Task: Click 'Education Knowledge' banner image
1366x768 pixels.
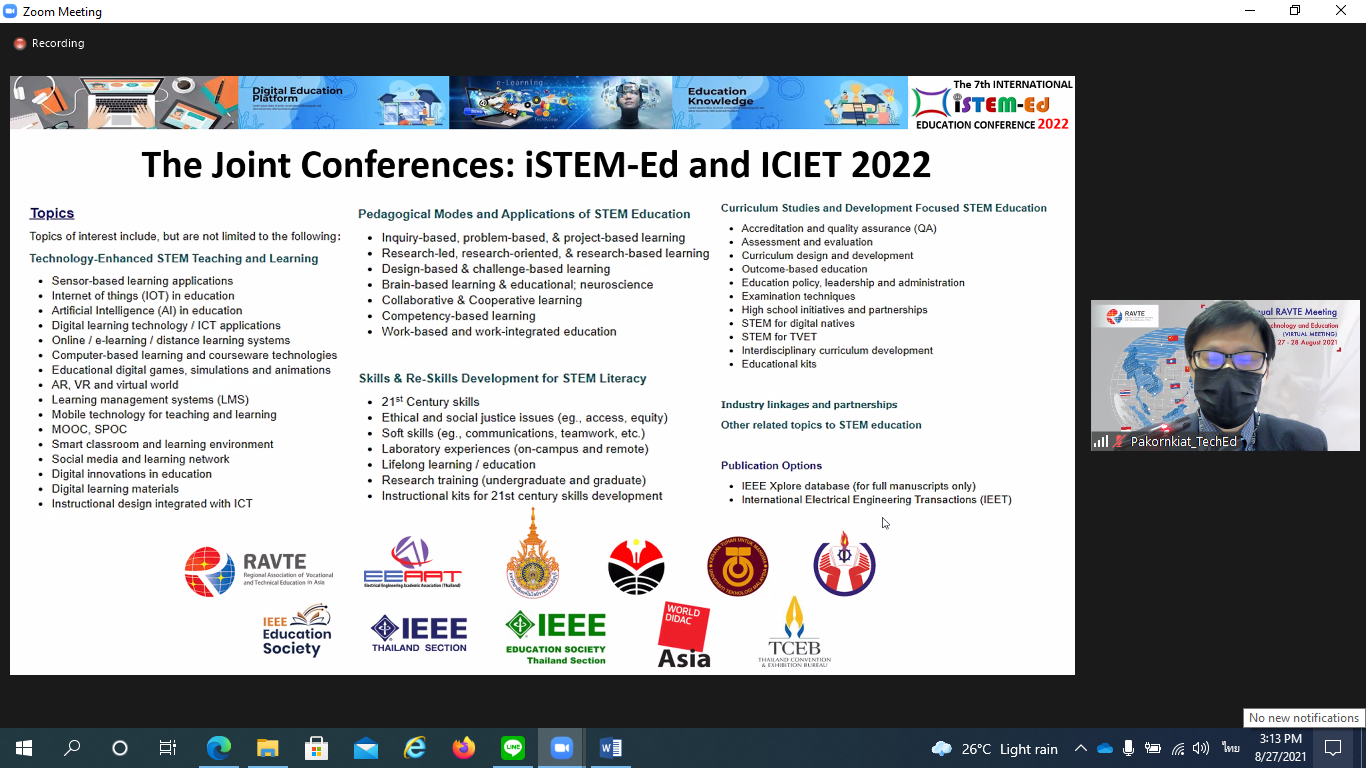Action: pyautogui.click(x=790, y=103)
